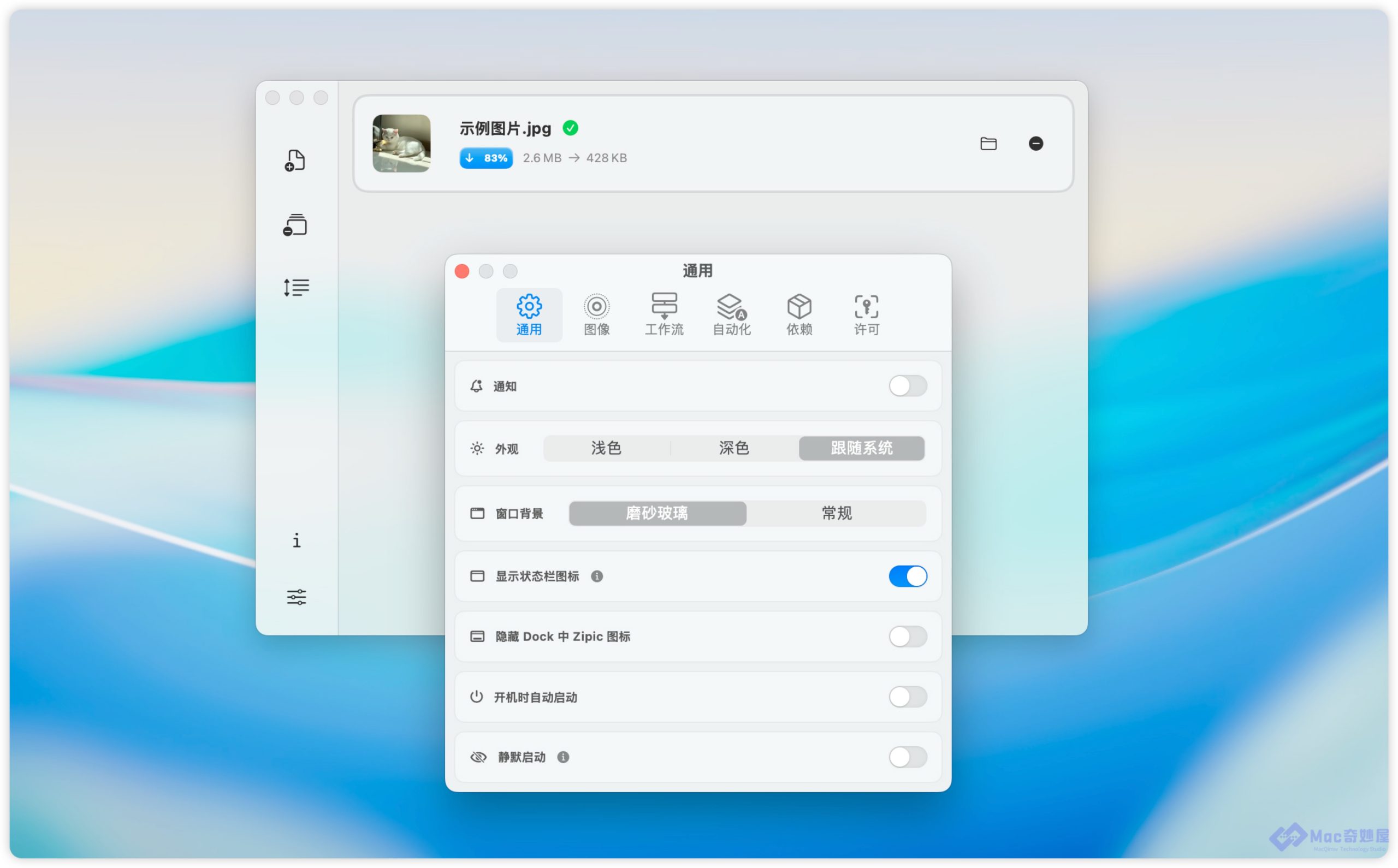Open the info icon in sidebar
Viewport: 1398px width, 868px height.
click(x=296, y=540)
